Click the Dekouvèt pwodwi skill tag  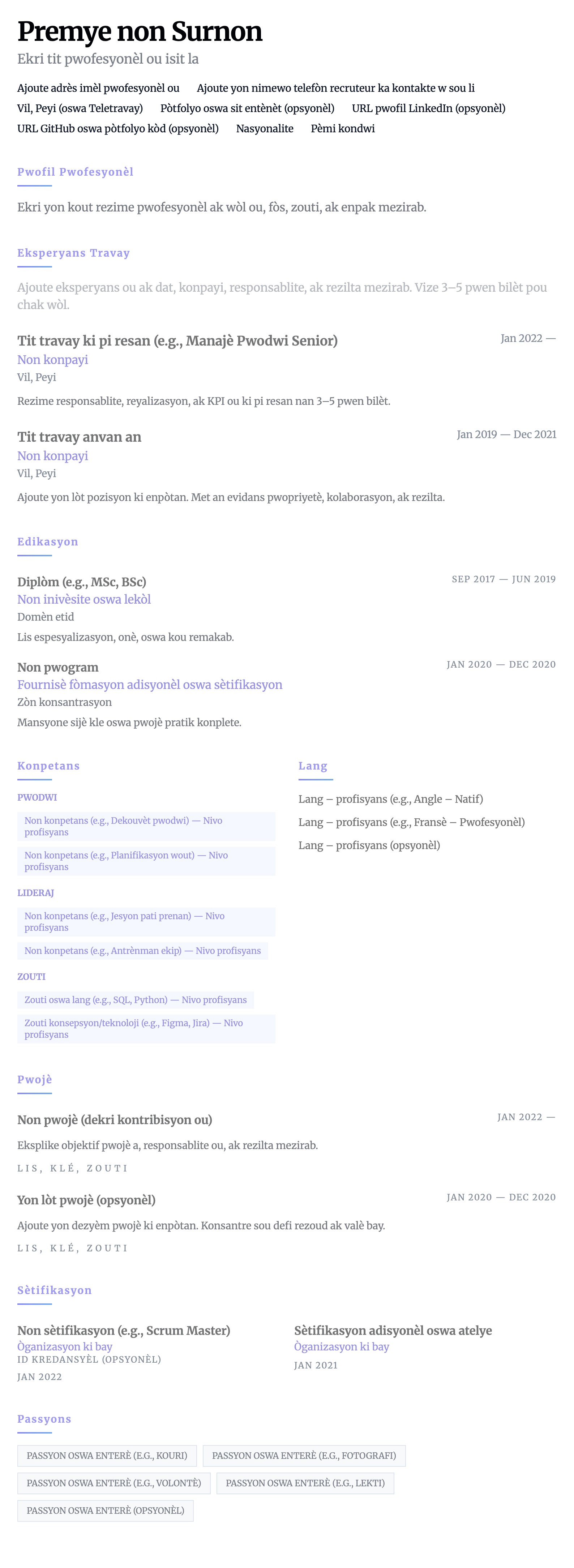[146, 827]
